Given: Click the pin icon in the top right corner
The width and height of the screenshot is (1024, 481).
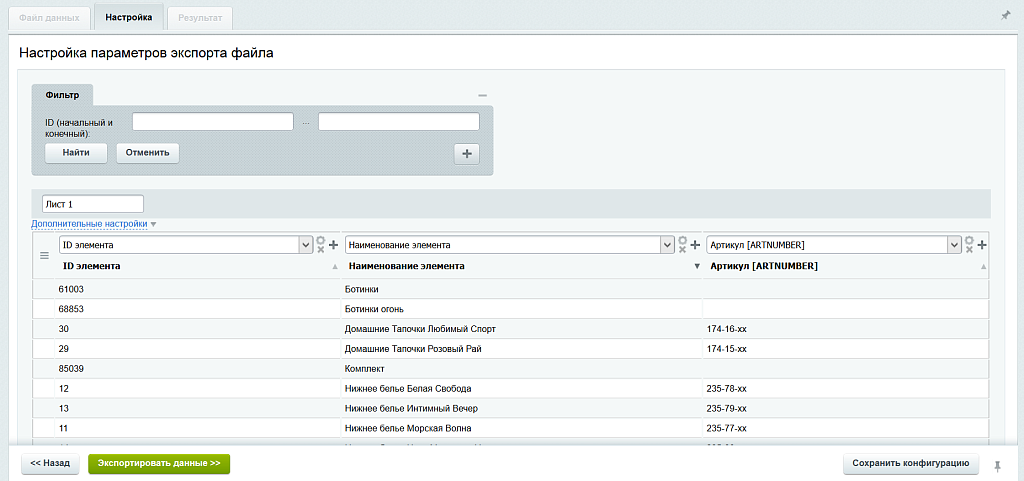Looking at the screenshot, I should (1005, 16).
